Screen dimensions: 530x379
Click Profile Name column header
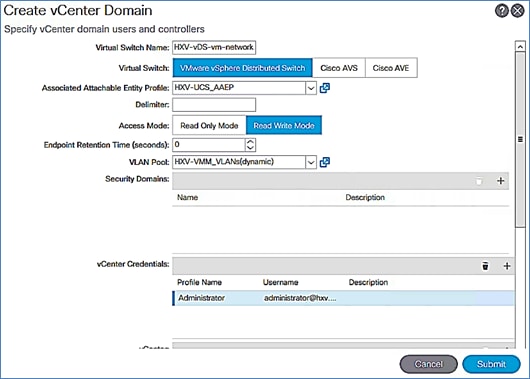point(199,282)
